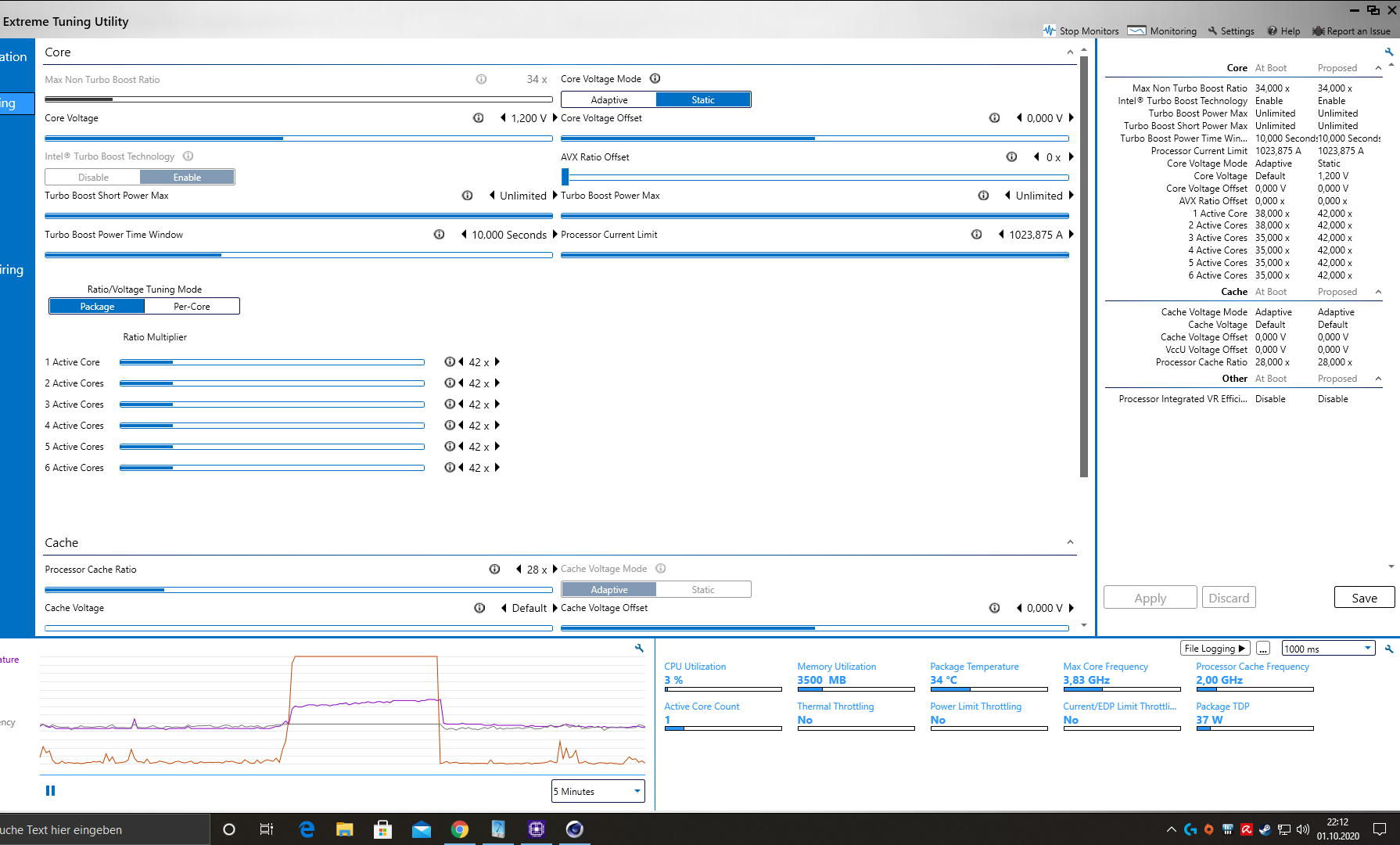
Task: Discard the proposed changes
Action: (1229, 598)
